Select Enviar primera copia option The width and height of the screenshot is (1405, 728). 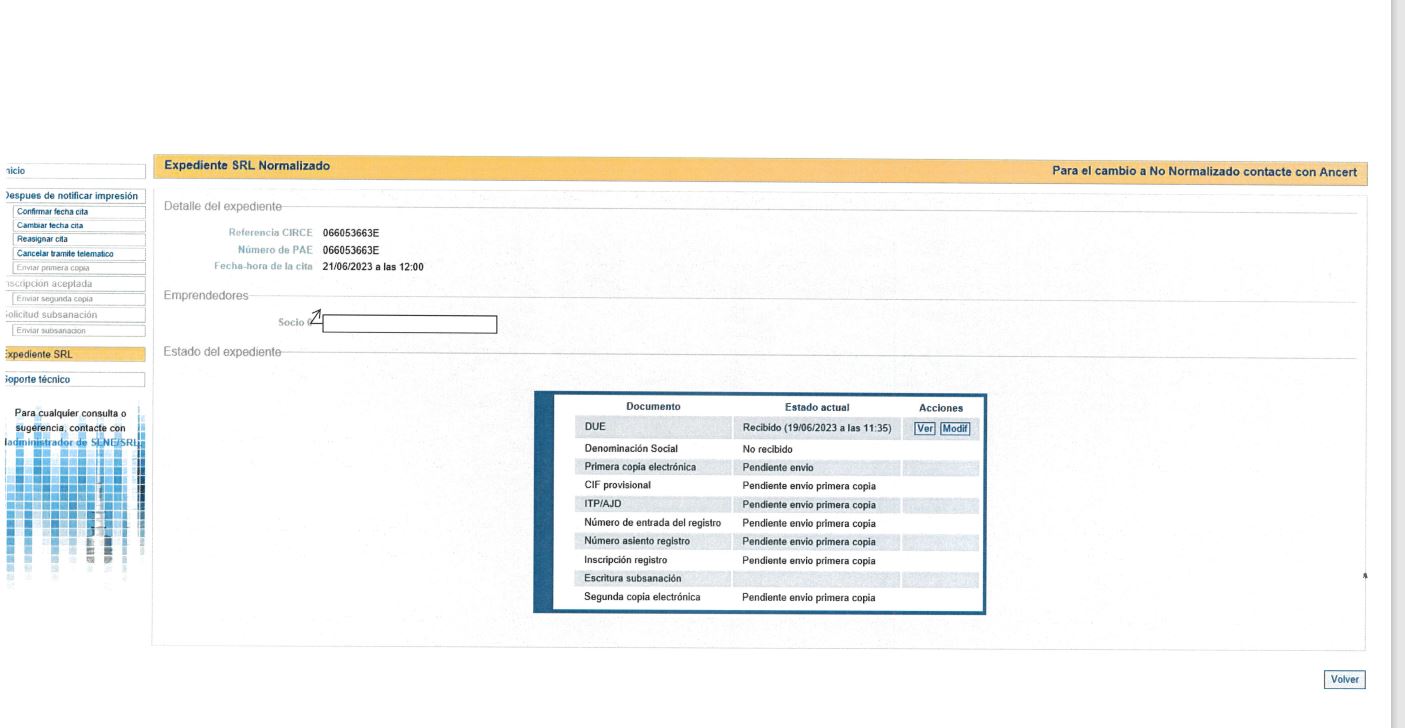click(x=78, y=268)
